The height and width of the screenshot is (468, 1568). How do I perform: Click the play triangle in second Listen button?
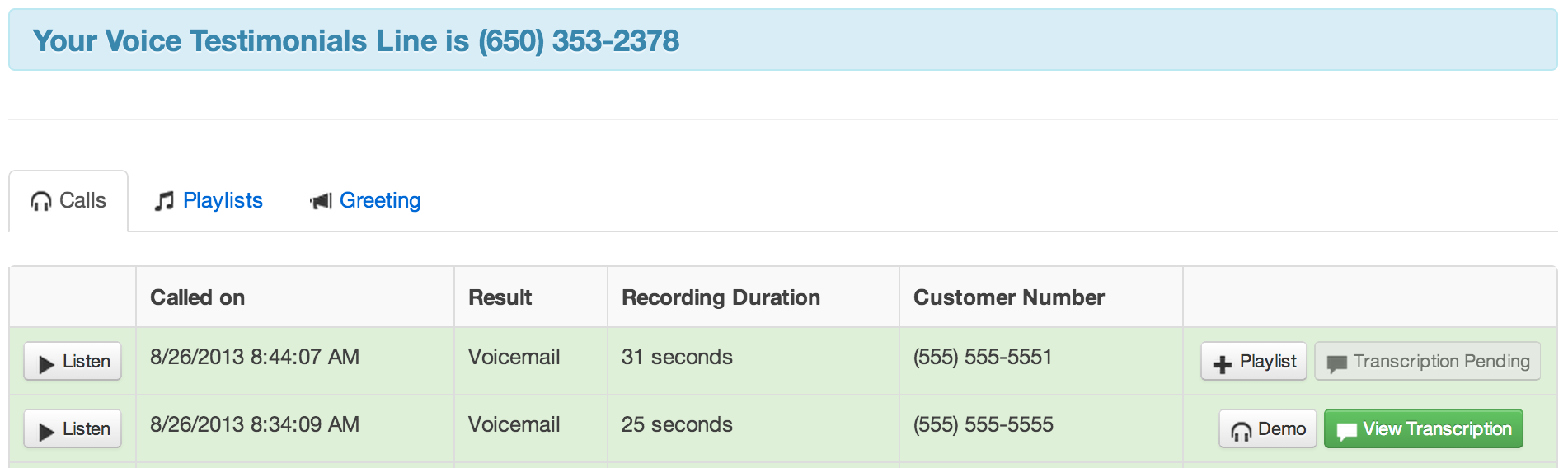point(46,431)
